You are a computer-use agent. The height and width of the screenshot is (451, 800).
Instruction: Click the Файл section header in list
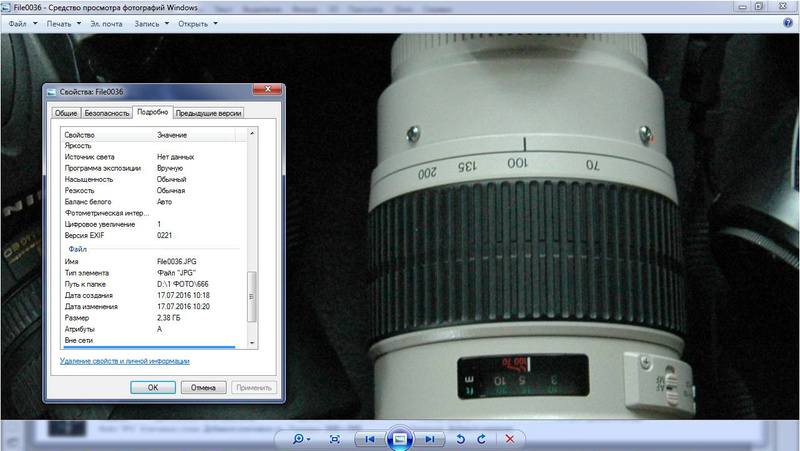pos(78,249)
